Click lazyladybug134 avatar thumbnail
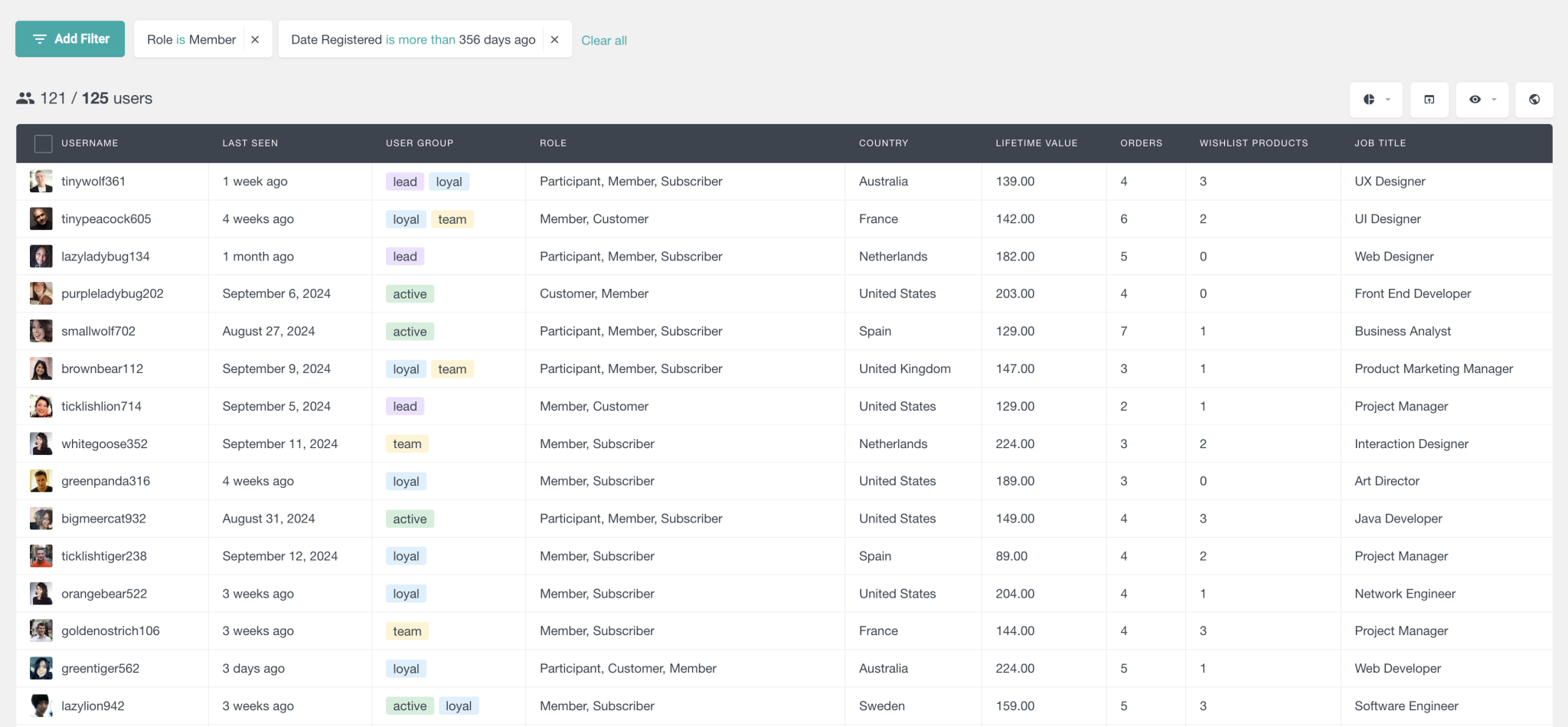 pos(41,257)
